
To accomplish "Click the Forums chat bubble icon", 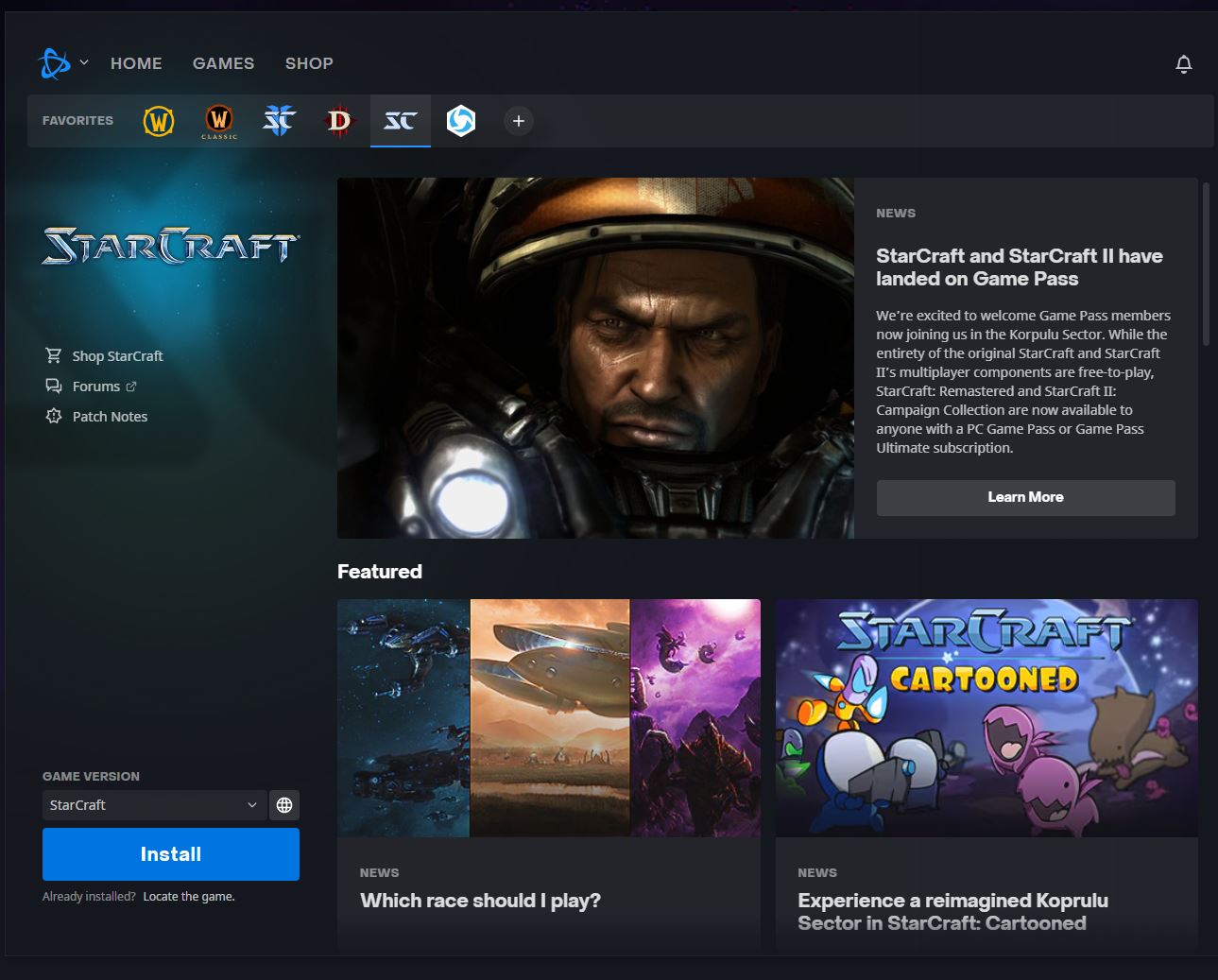I will [54, 386].
